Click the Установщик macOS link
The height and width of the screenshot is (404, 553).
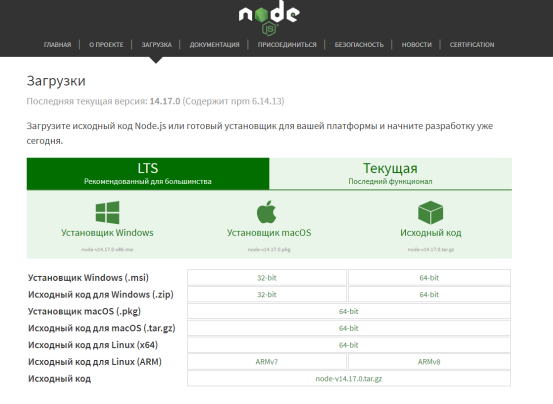269,233
